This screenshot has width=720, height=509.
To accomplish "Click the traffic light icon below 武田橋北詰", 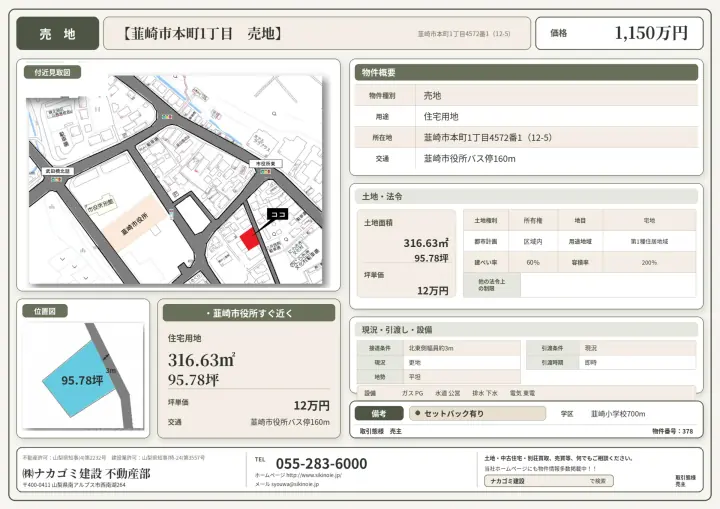I will pyautogui.click(x=56, y=179).
